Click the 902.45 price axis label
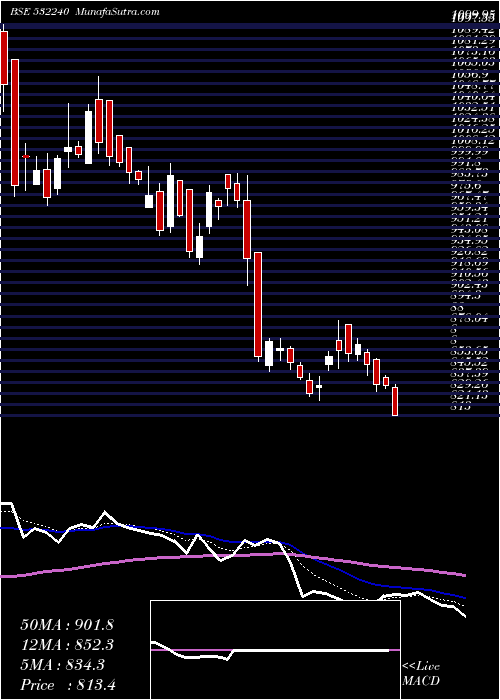Viewport: 500px width, 700px height. 470,286
